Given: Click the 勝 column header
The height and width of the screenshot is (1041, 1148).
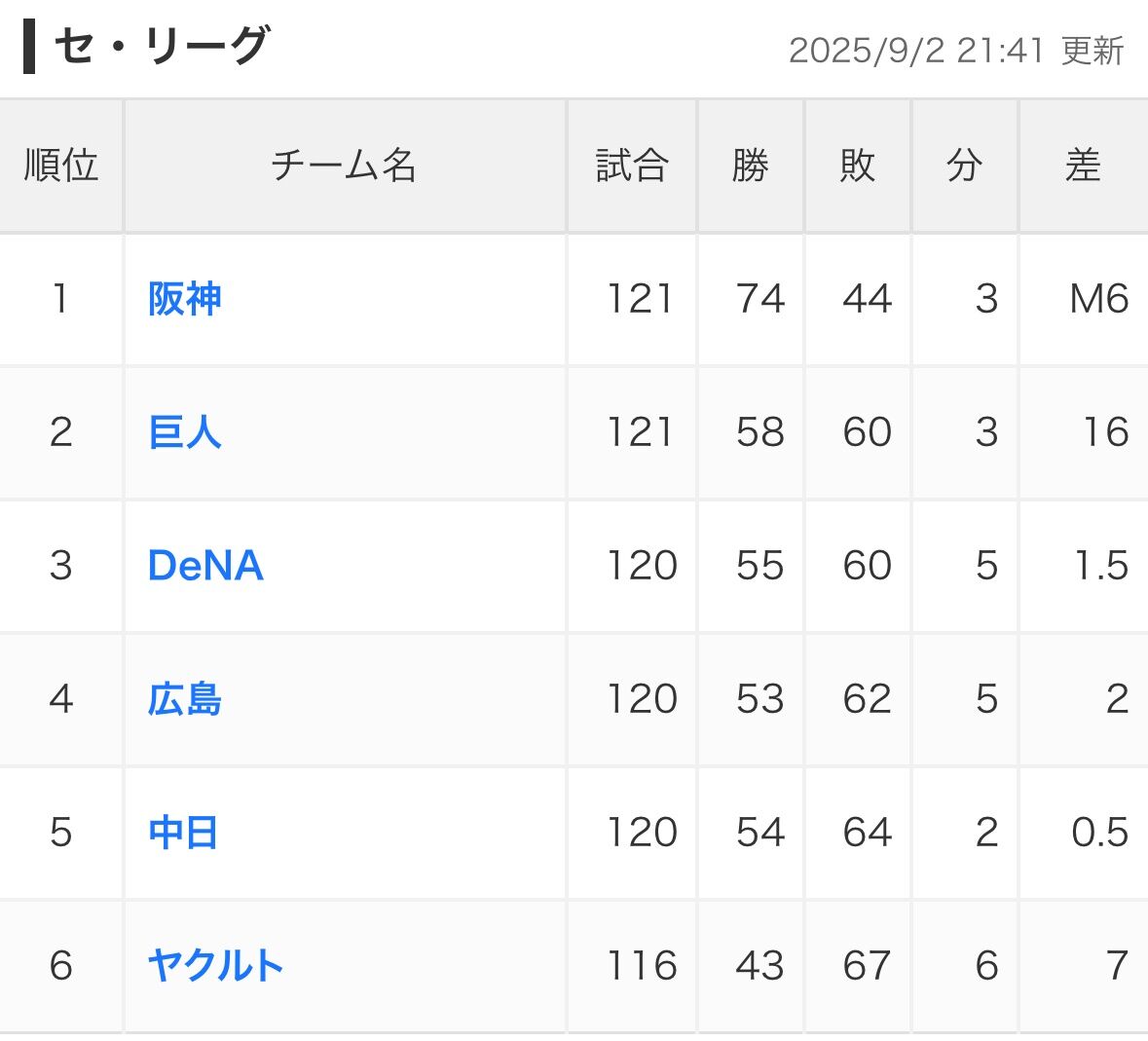Looking at the screenshot, I should click(750, 166).
